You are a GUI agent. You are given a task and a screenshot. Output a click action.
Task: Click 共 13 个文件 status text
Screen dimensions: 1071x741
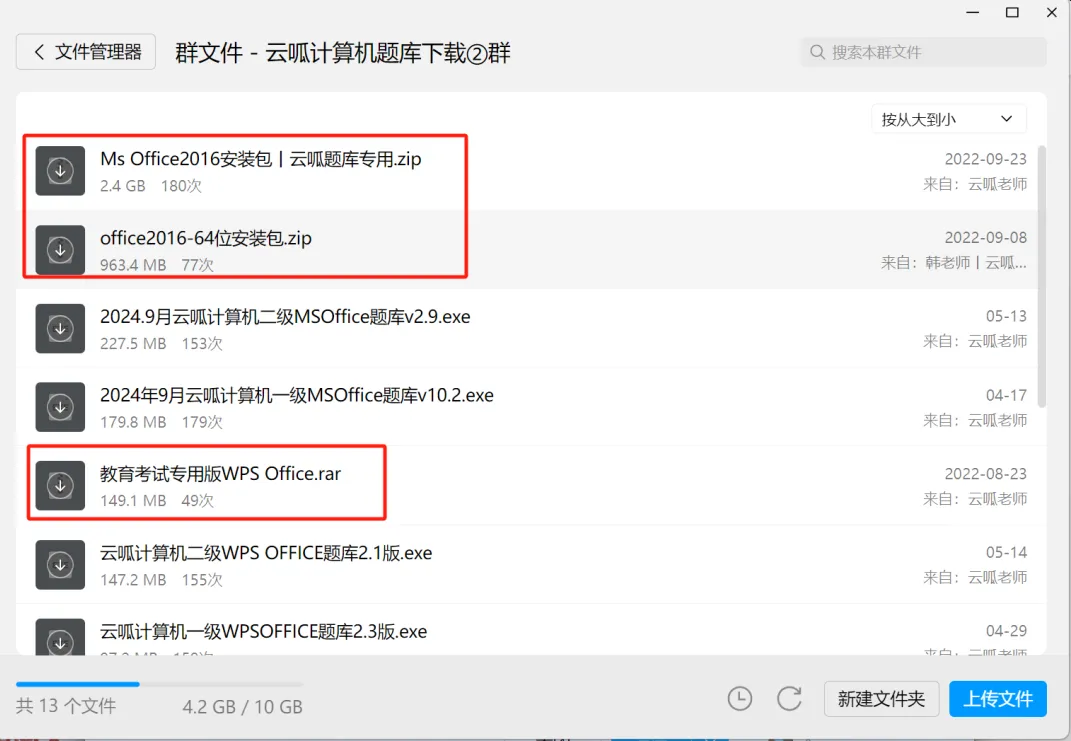point(66,706)
